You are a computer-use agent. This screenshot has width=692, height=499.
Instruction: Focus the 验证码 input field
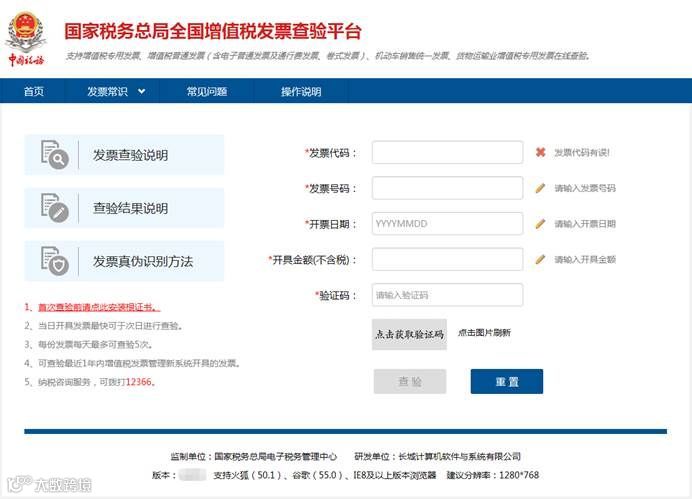[448, 295]
